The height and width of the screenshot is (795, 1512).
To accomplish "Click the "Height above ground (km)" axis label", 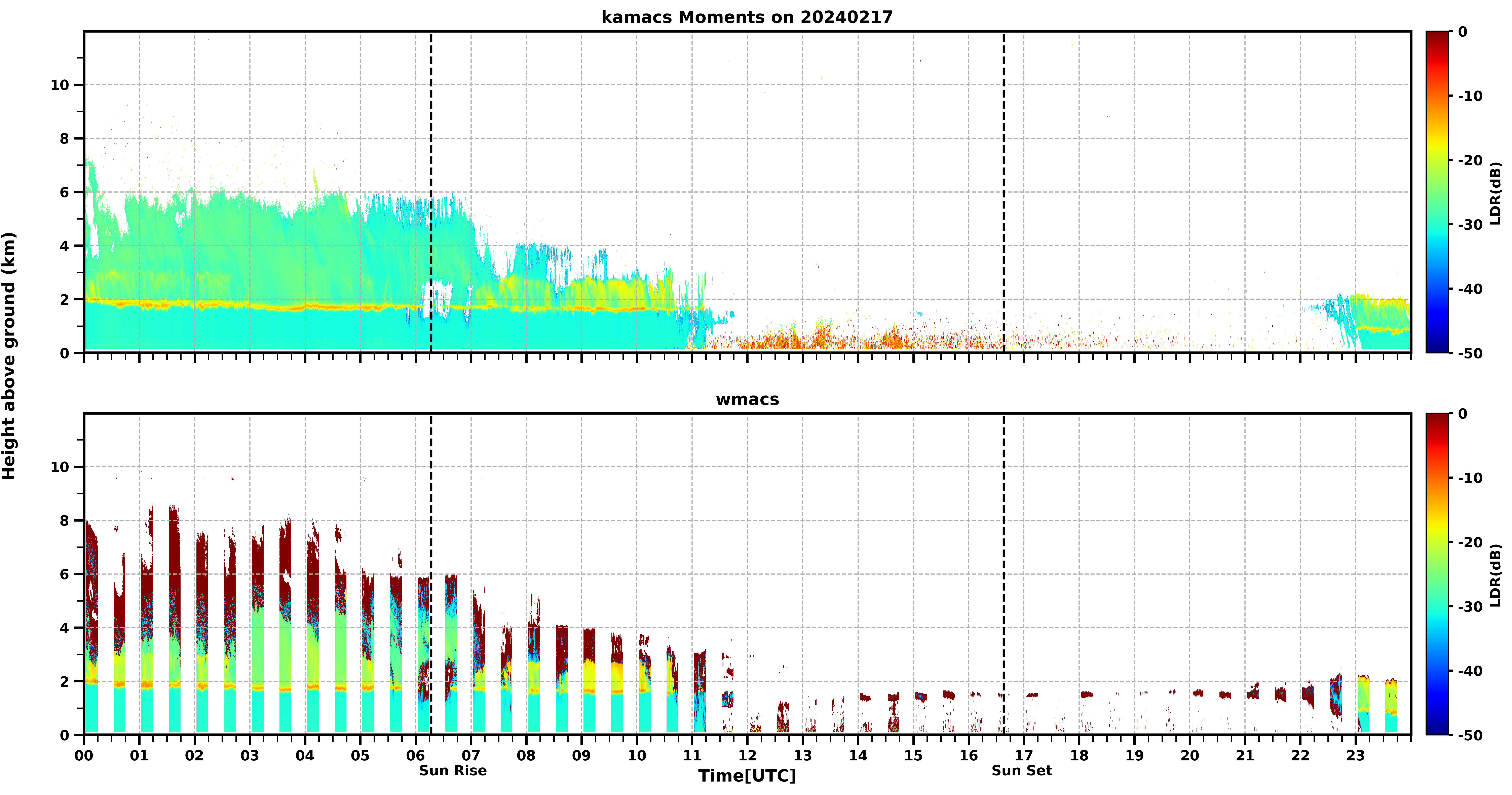I will pyautogui.click(x=9, y=356).
